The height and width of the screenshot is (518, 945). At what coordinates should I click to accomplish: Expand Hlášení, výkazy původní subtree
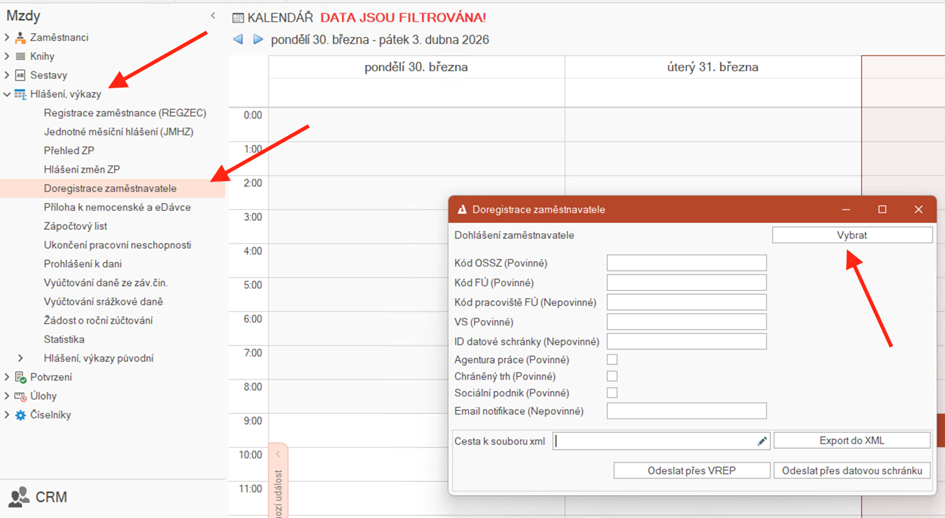point(21,359)
